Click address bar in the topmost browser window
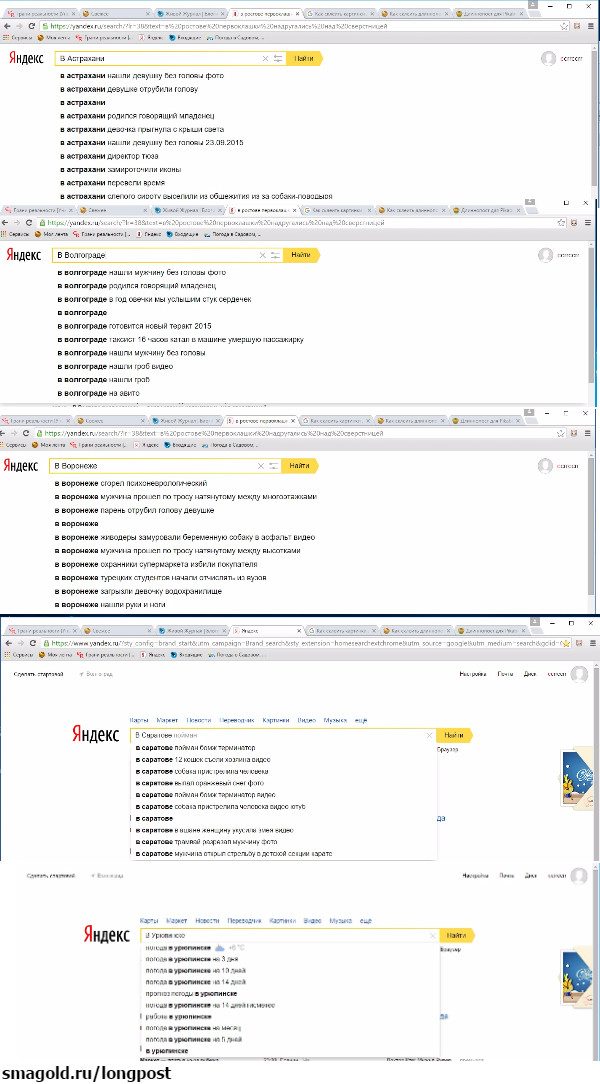This screenshot has height=1084, width=600. point(298,26)
